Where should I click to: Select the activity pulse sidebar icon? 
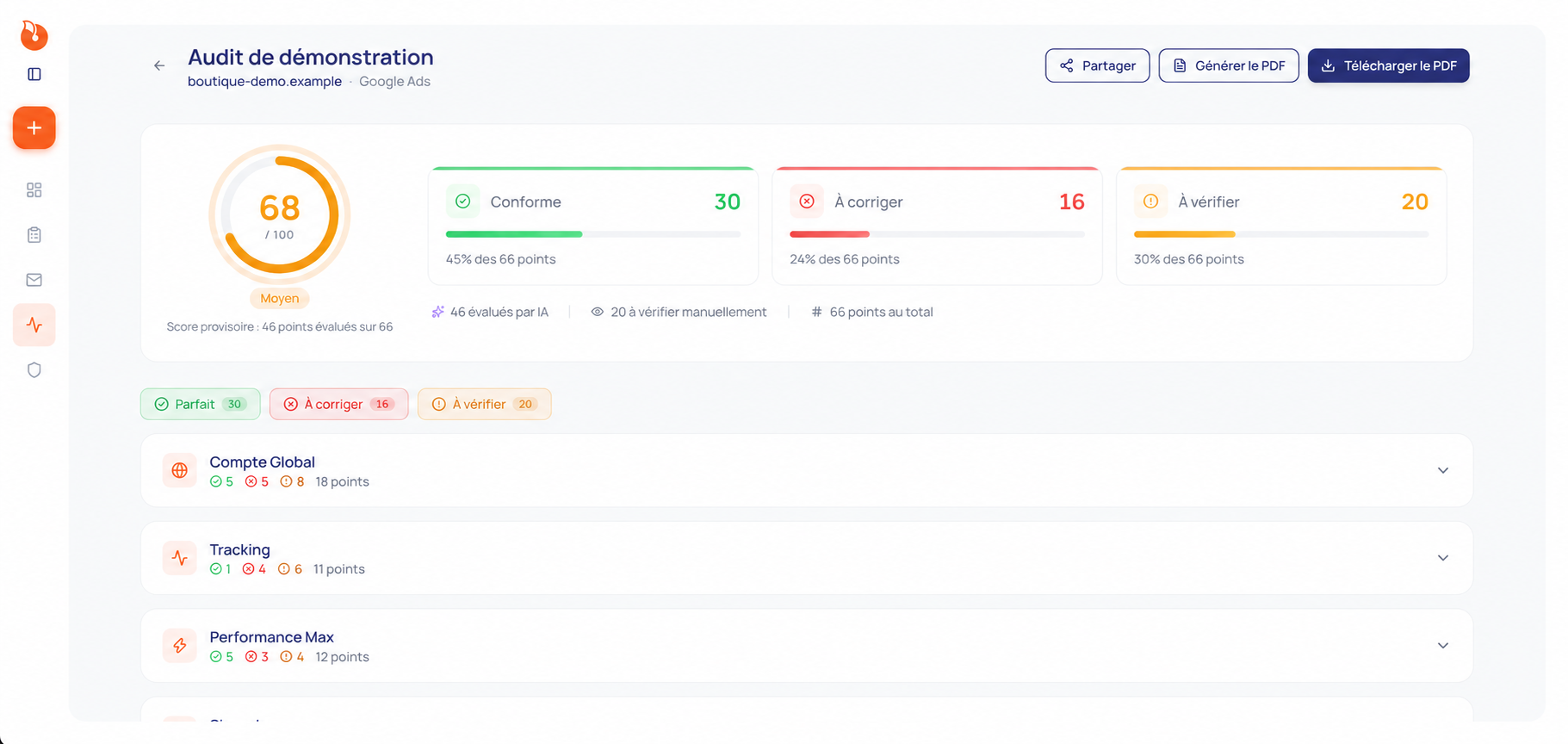[34, 325]
